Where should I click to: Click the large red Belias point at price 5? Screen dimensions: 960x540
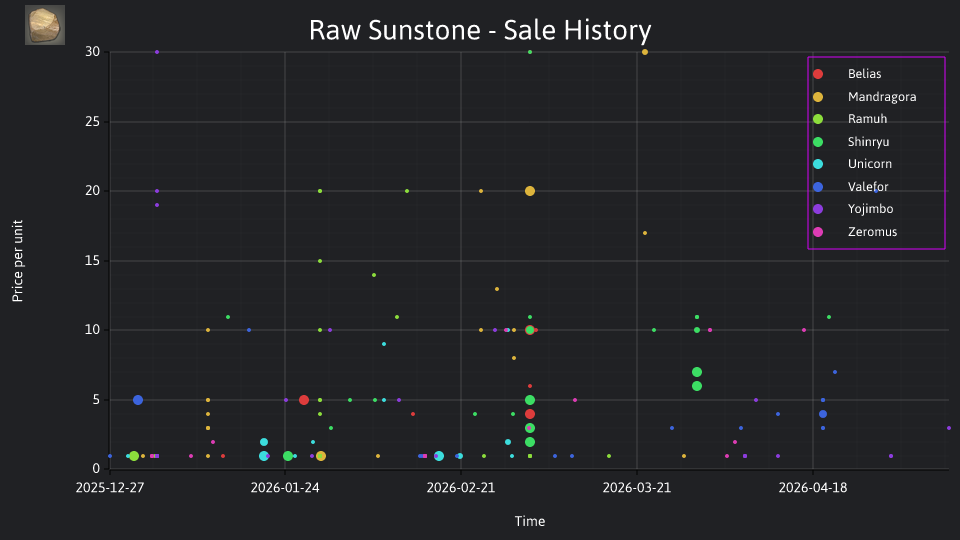click(304, 400)
